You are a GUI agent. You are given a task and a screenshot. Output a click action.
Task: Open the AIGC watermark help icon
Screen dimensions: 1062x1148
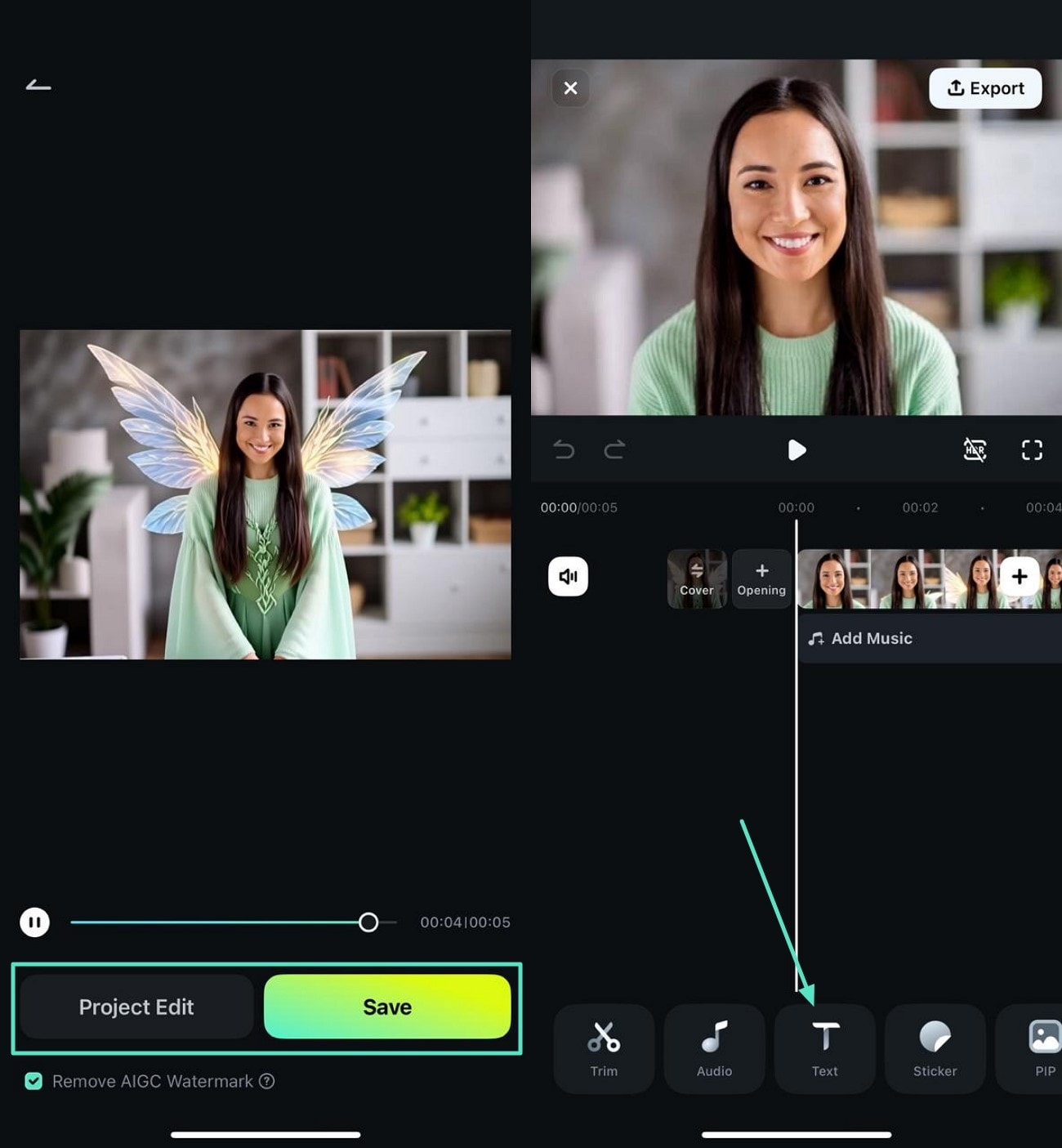coord(266,1081)
